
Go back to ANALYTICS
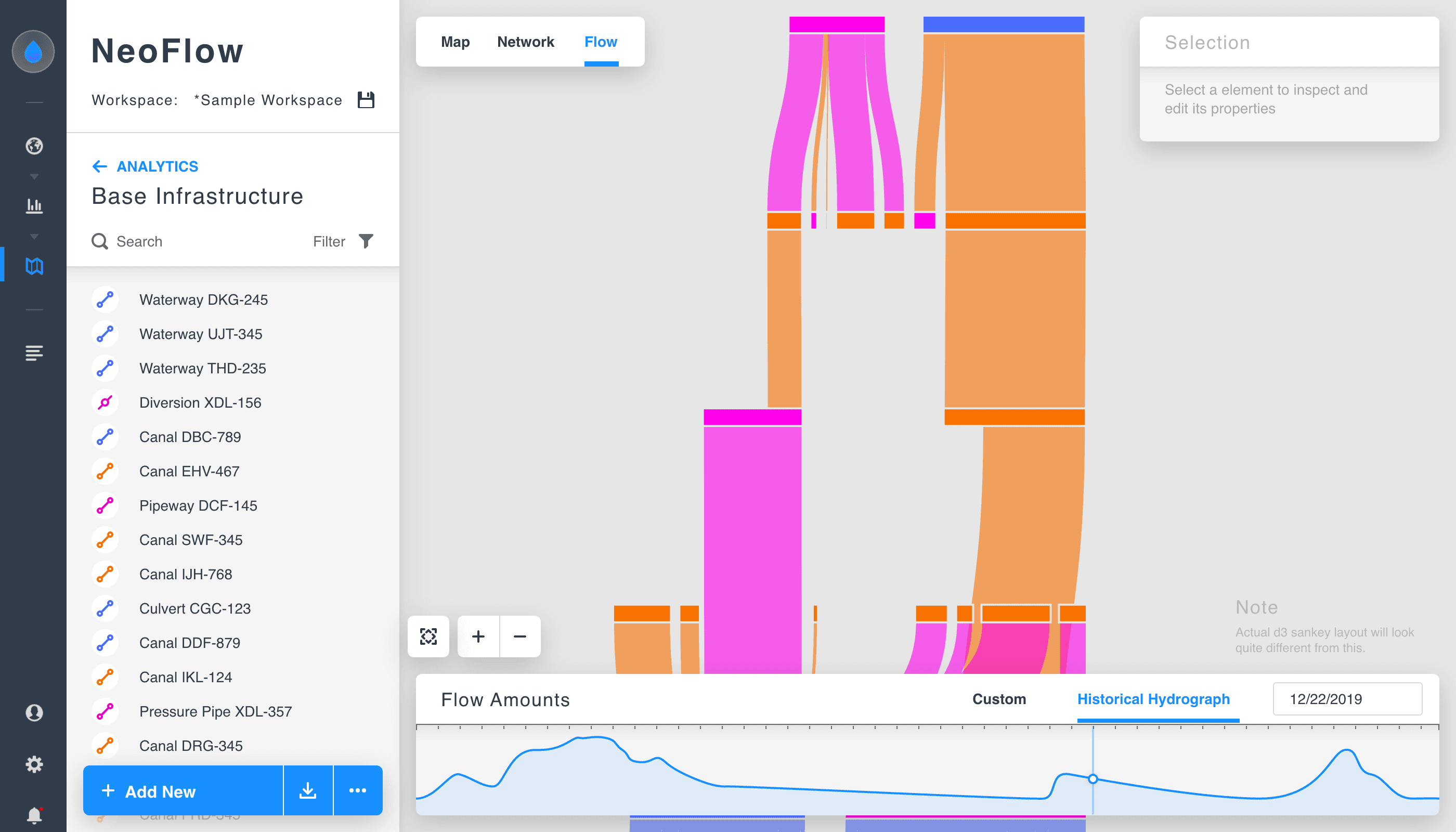(157, 166)
